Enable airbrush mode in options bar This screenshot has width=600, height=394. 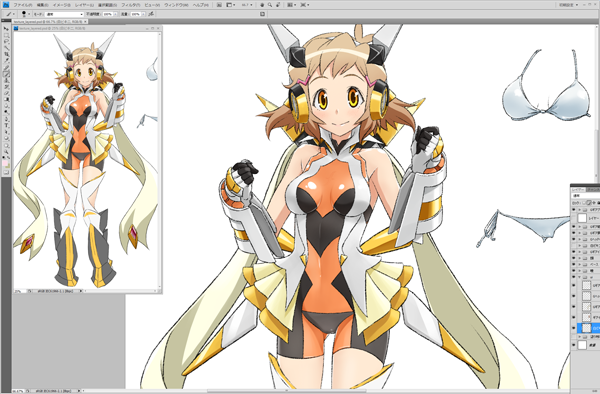(152, 14)
